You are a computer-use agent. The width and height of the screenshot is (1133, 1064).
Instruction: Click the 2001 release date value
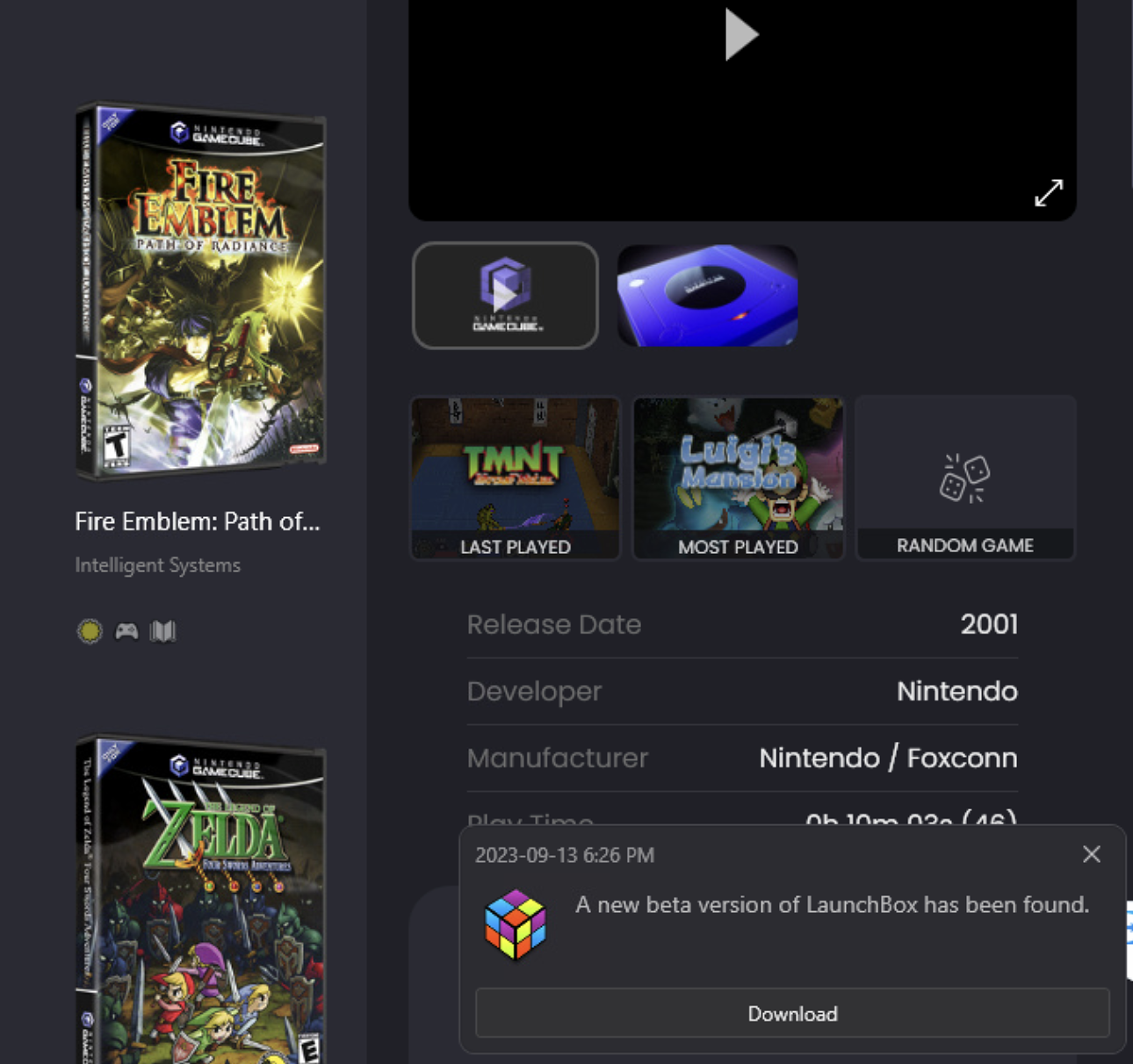tap(989, 624)
